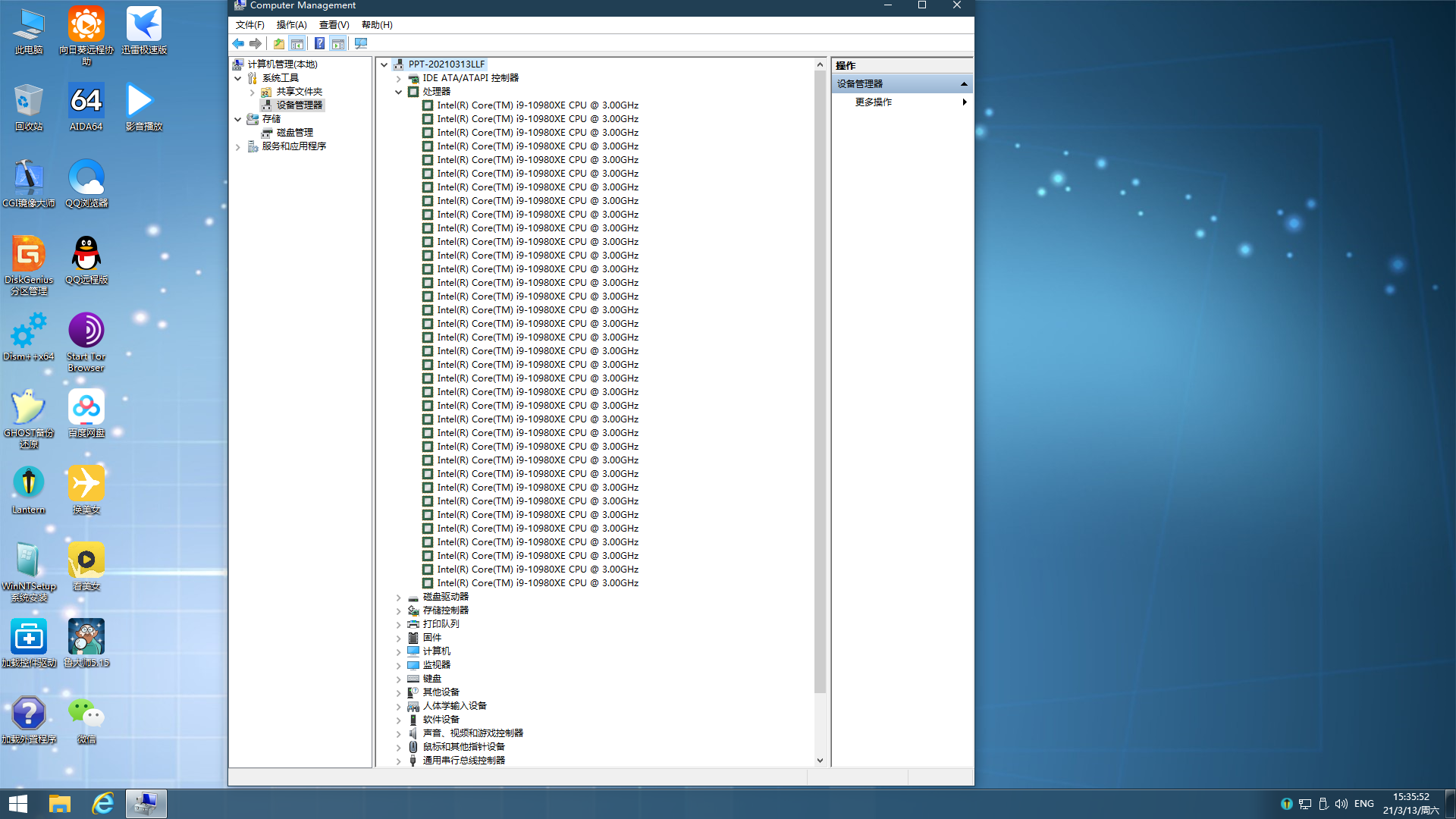This screenshot has height=819, width=1456.
Task: Select the 影音播放 desktop icon
Action: [x=144, y=108]
